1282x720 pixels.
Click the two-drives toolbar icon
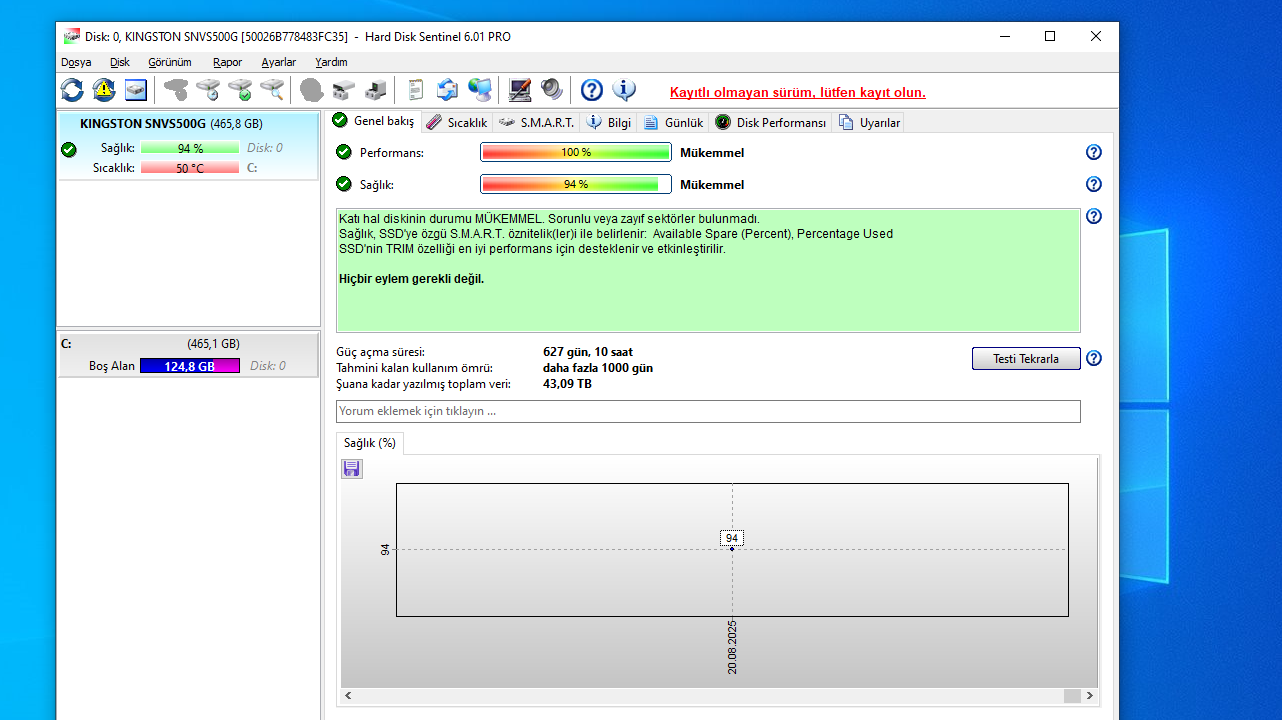(x=344, y=90)
